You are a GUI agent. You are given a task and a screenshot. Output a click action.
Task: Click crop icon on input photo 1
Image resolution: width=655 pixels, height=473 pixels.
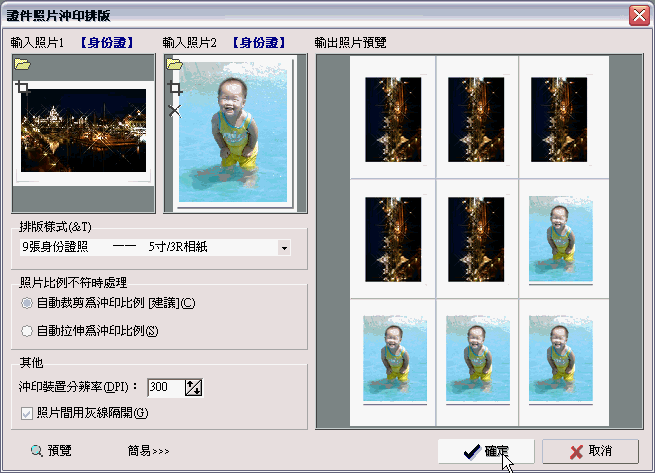(x=23, y=88)
